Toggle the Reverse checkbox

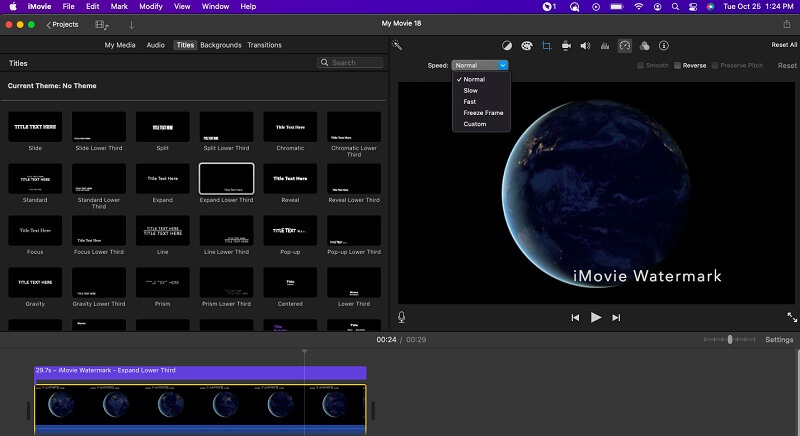click(x=678, y=65)
